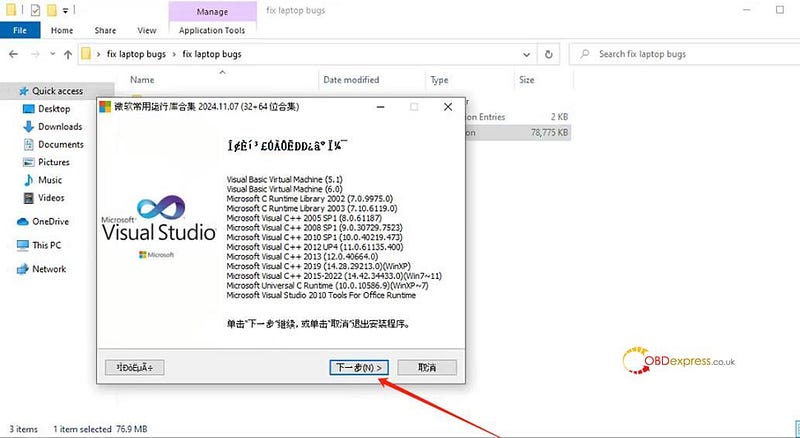800x438 pixels.
Task: Click the Cancel (取消) button in the installer
Action: (x=427, y=367)
